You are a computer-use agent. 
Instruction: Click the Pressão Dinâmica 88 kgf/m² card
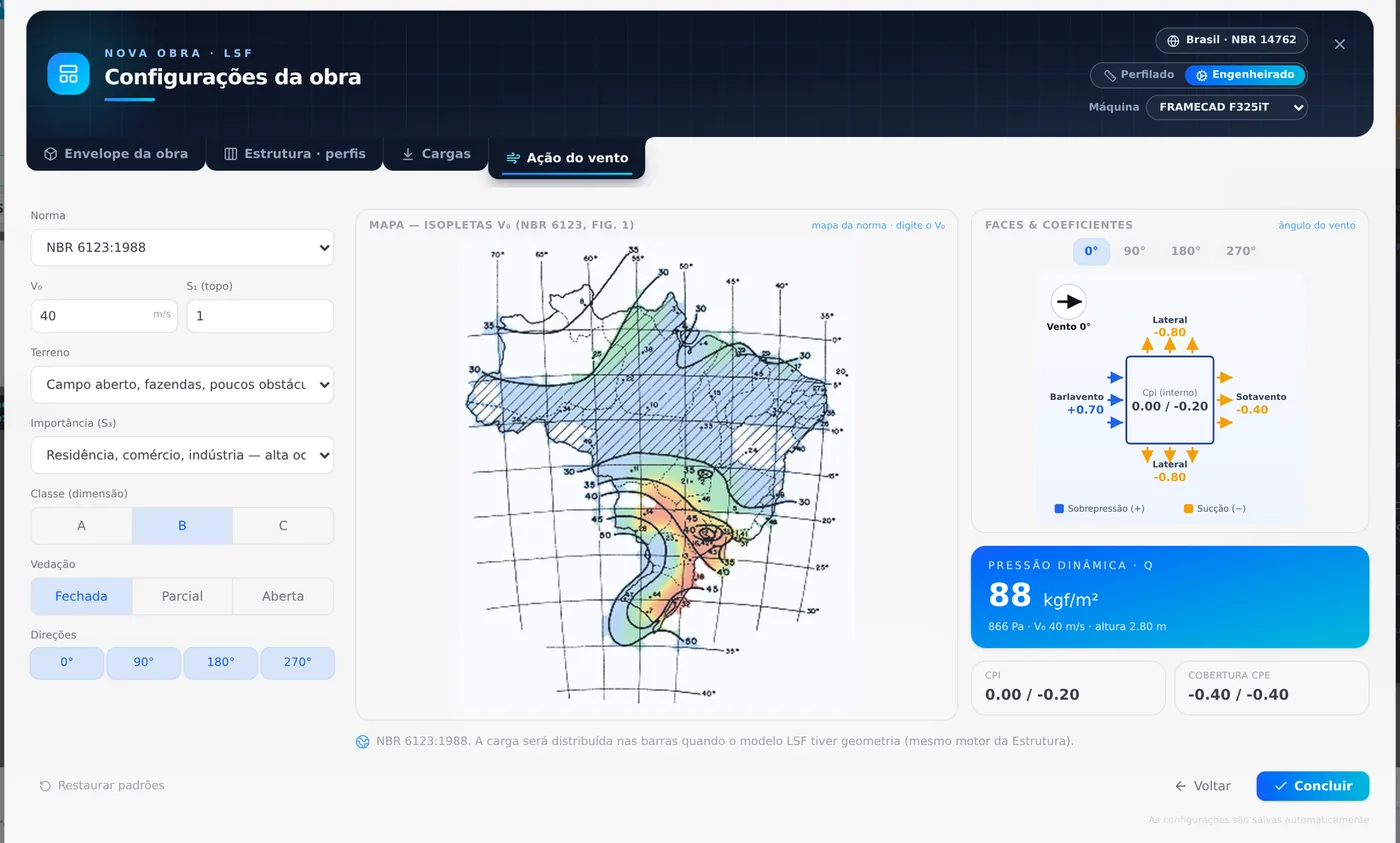(1170, 597)
